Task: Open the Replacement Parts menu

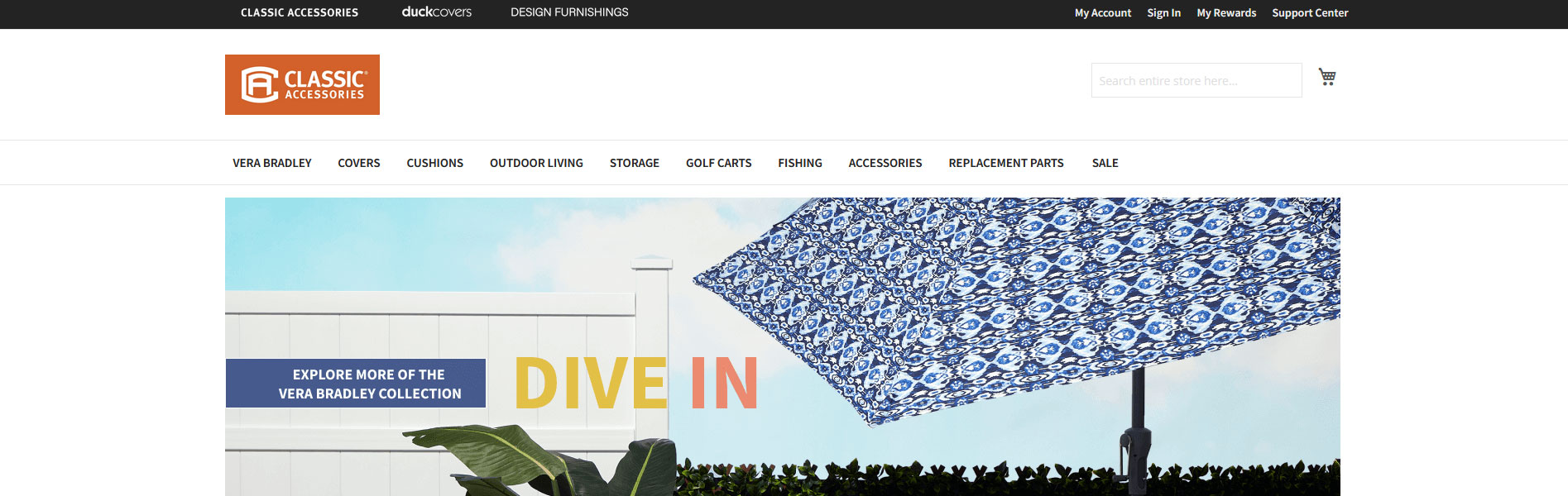Action: pyautogui.click(x=1006, y=163)
